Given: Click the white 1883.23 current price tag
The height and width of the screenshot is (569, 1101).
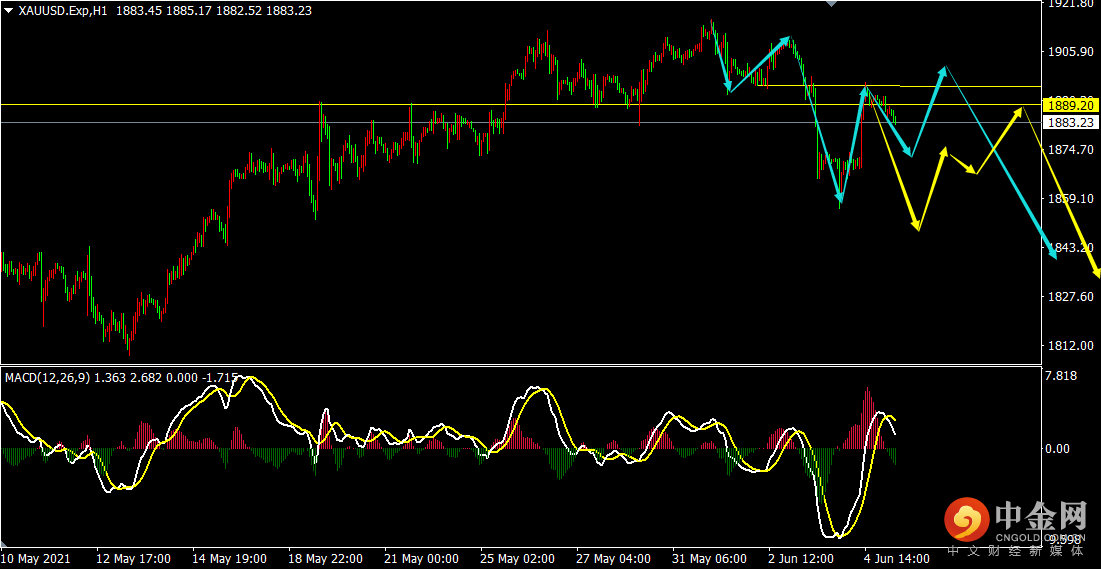Looking at the screenshot, I should click(1070, 123).
